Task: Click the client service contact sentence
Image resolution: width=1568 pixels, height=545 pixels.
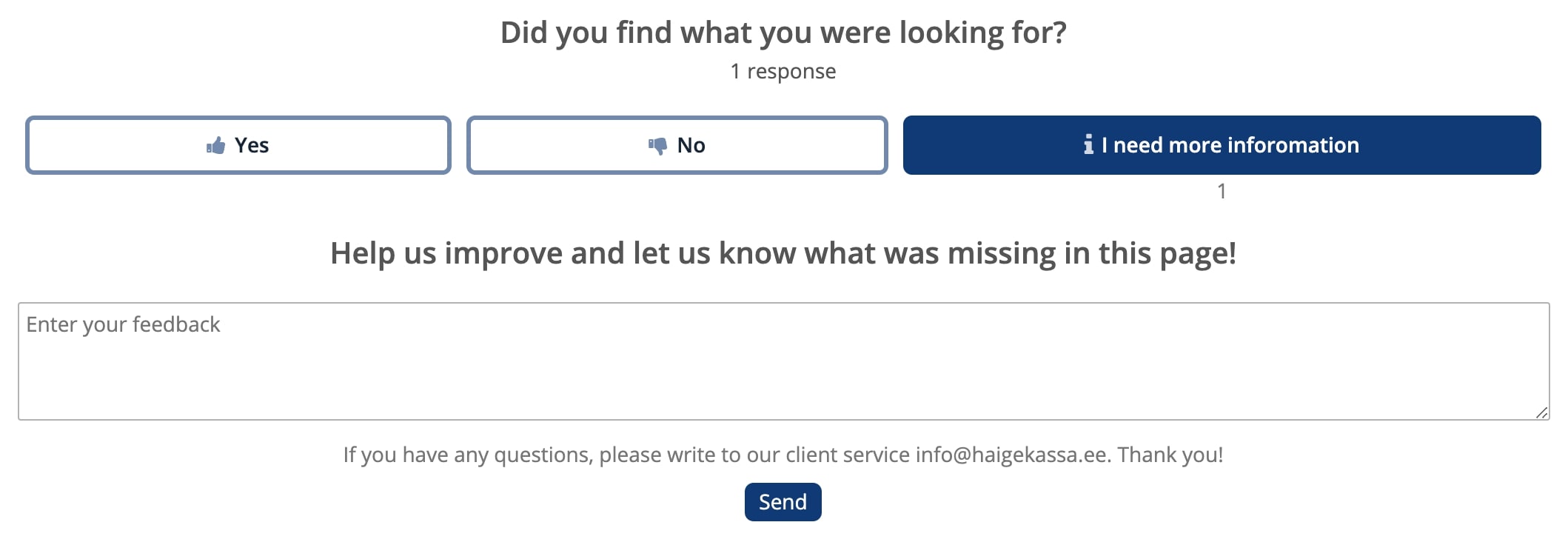Action: 783,455
